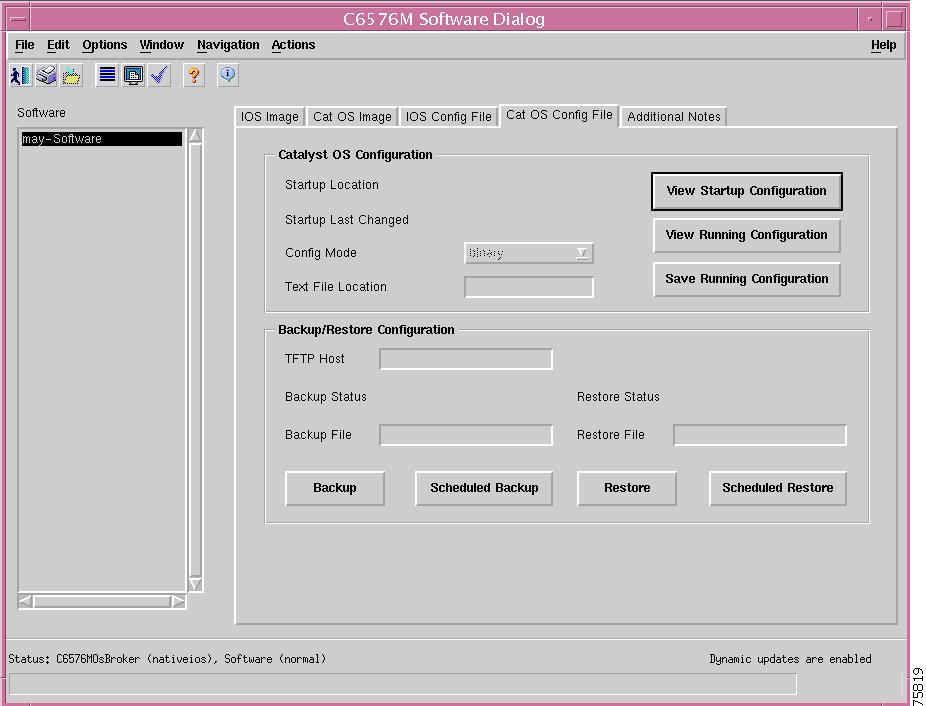Click the Software list scroll down arrow
This screenshot has width=926, height=706.
195,584
